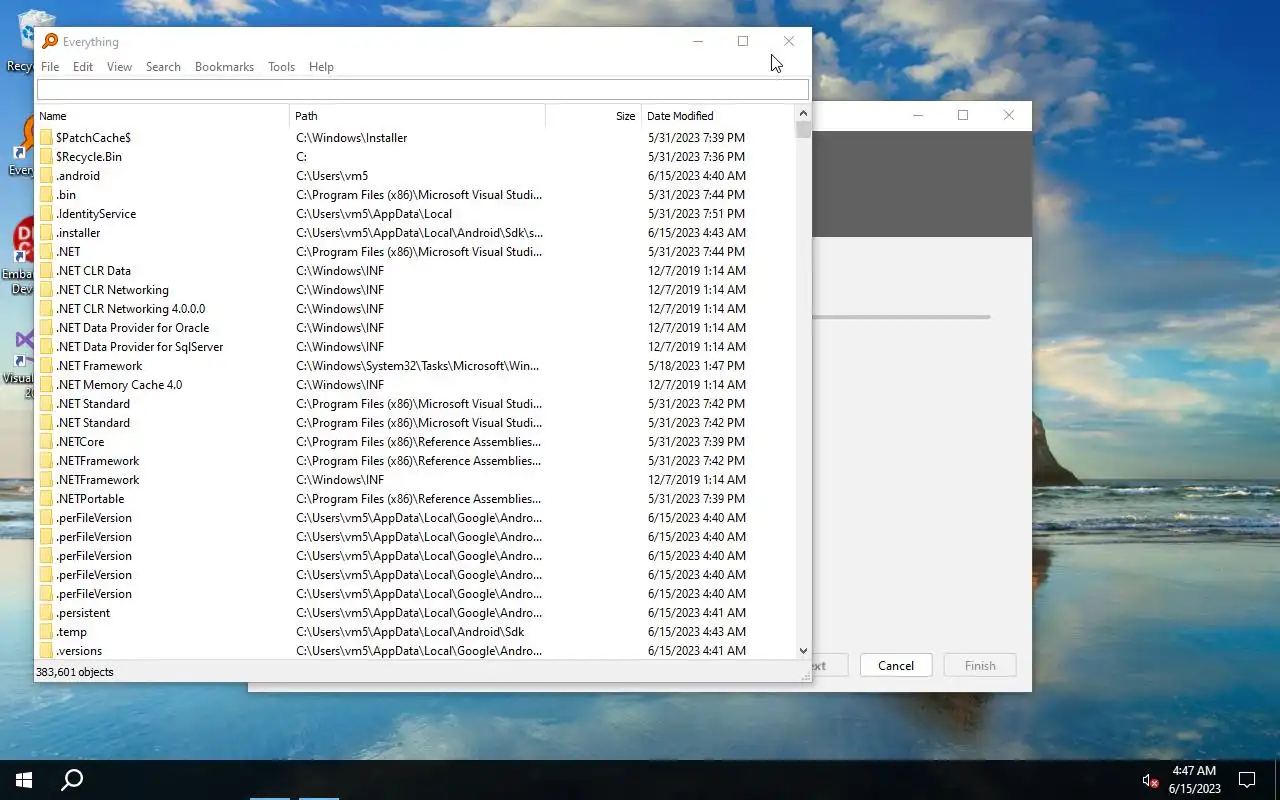The height and width of the screenshot is (800, 1280).
Task: Click folder icon of .NET CLR Networking 4.0.0.0
Action: click(46, 309)
